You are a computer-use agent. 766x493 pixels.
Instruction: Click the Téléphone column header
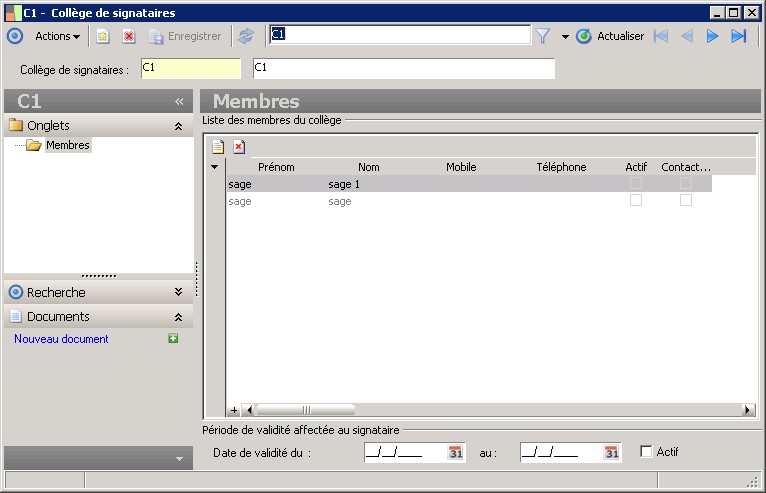[x=561, y=167]
